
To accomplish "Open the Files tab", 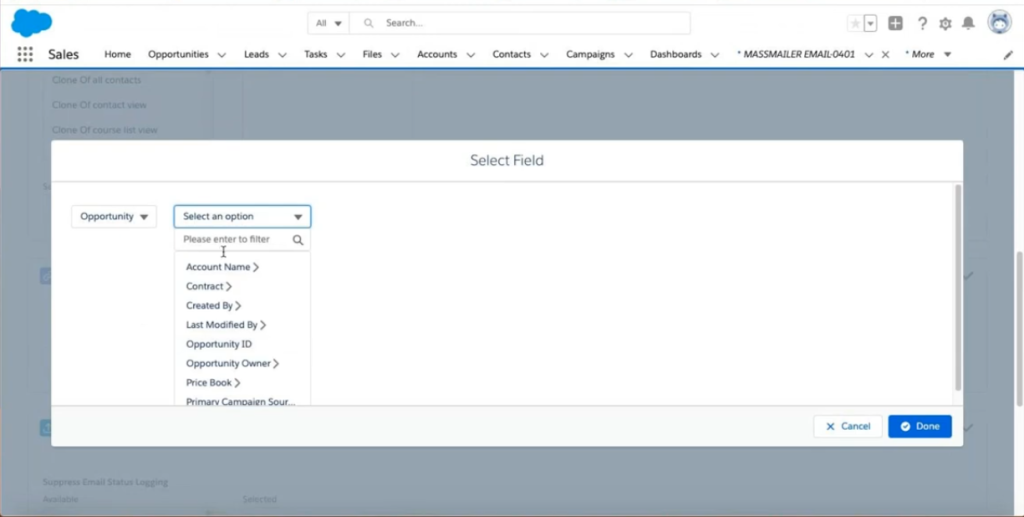I will pos(372,54).
